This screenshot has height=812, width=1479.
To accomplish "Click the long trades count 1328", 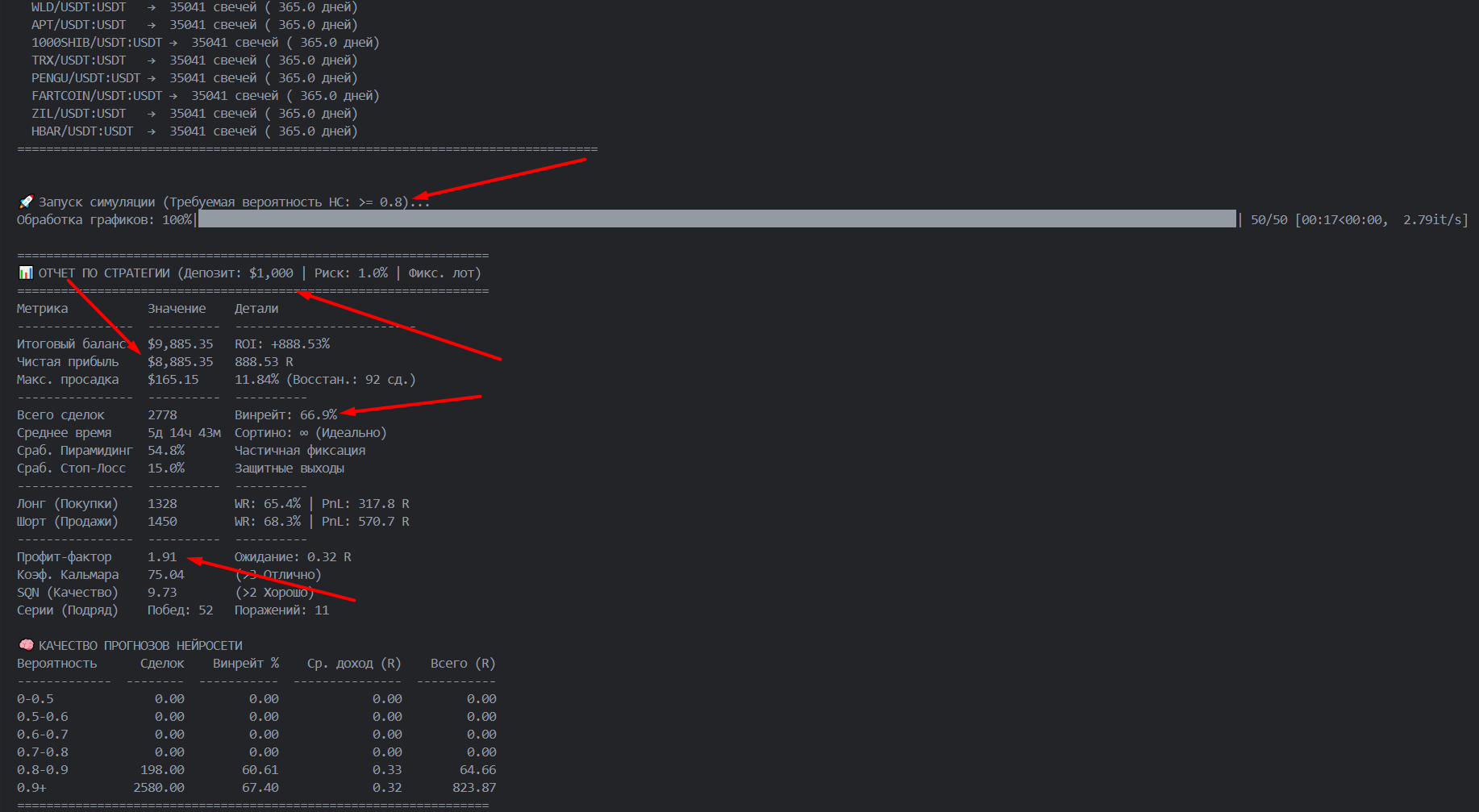I will pyautogui.click(x=162, y=504).
